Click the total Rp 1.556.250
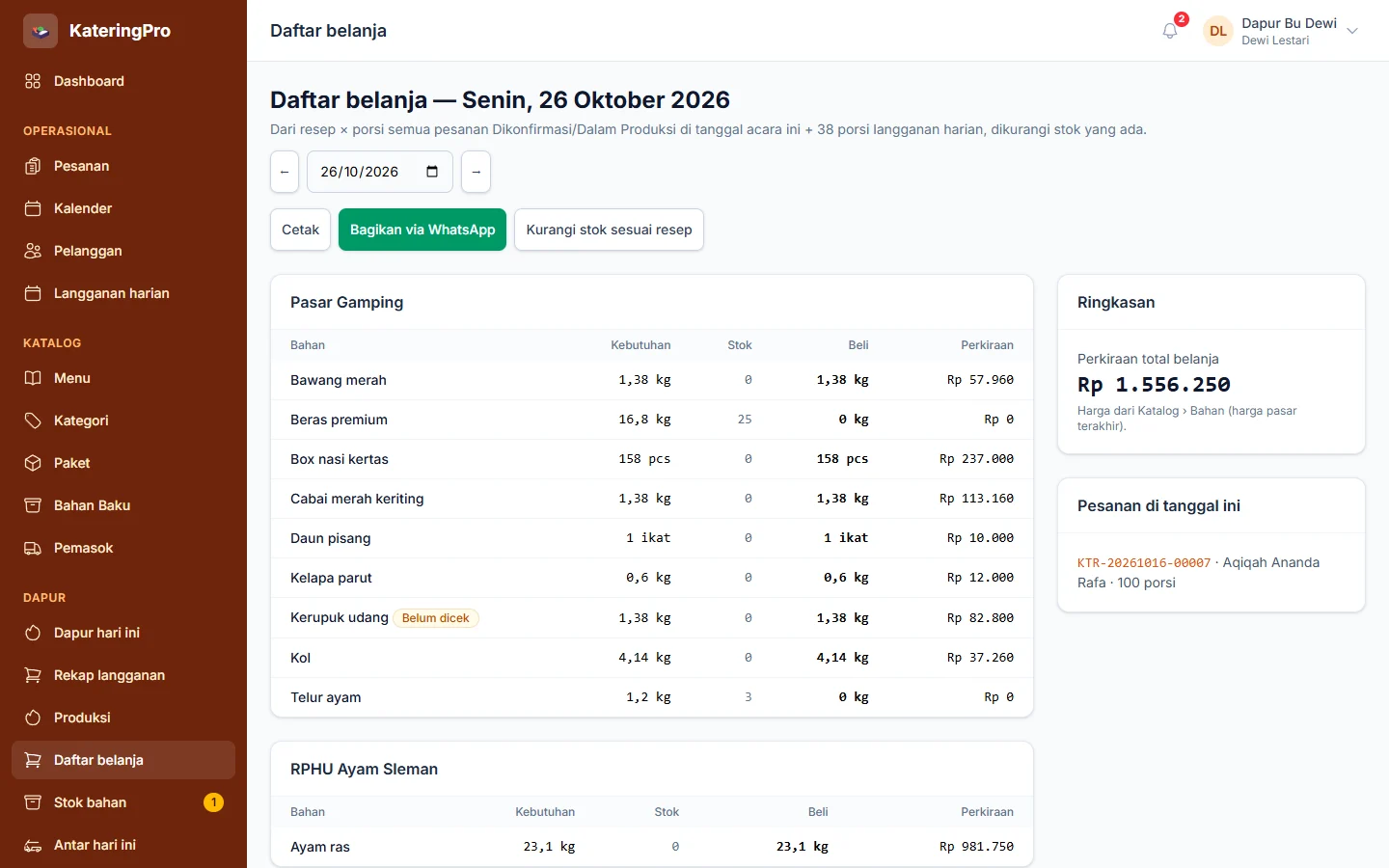This screenshot has height=868, width=1389. pos(1154,385)
